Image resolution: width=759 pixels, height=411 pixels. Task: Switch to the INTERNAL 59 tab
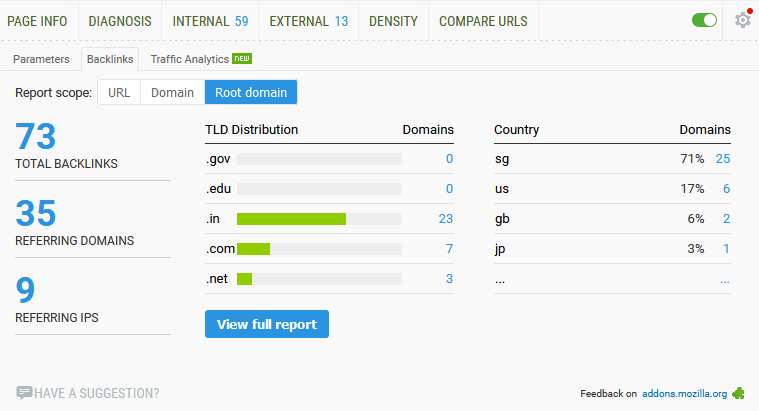[x=211, y=21]
